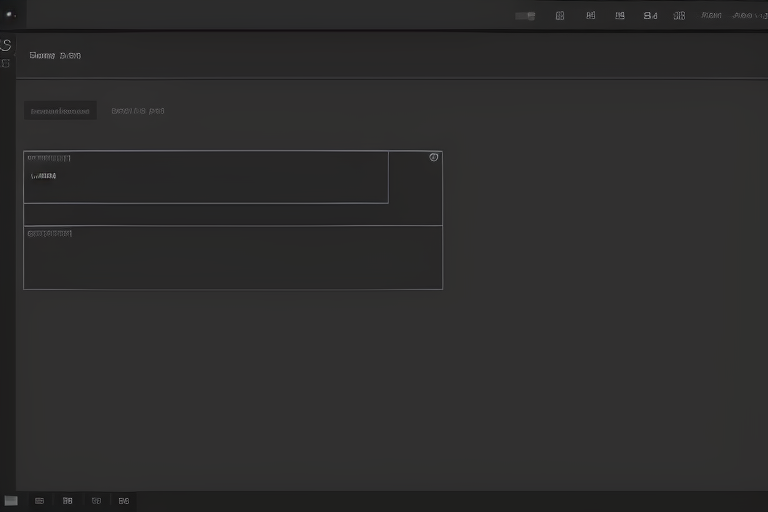Viewport: 768px width, 512px height.
Task: Switch to the unselected second tab
Action: pos(138,111)
